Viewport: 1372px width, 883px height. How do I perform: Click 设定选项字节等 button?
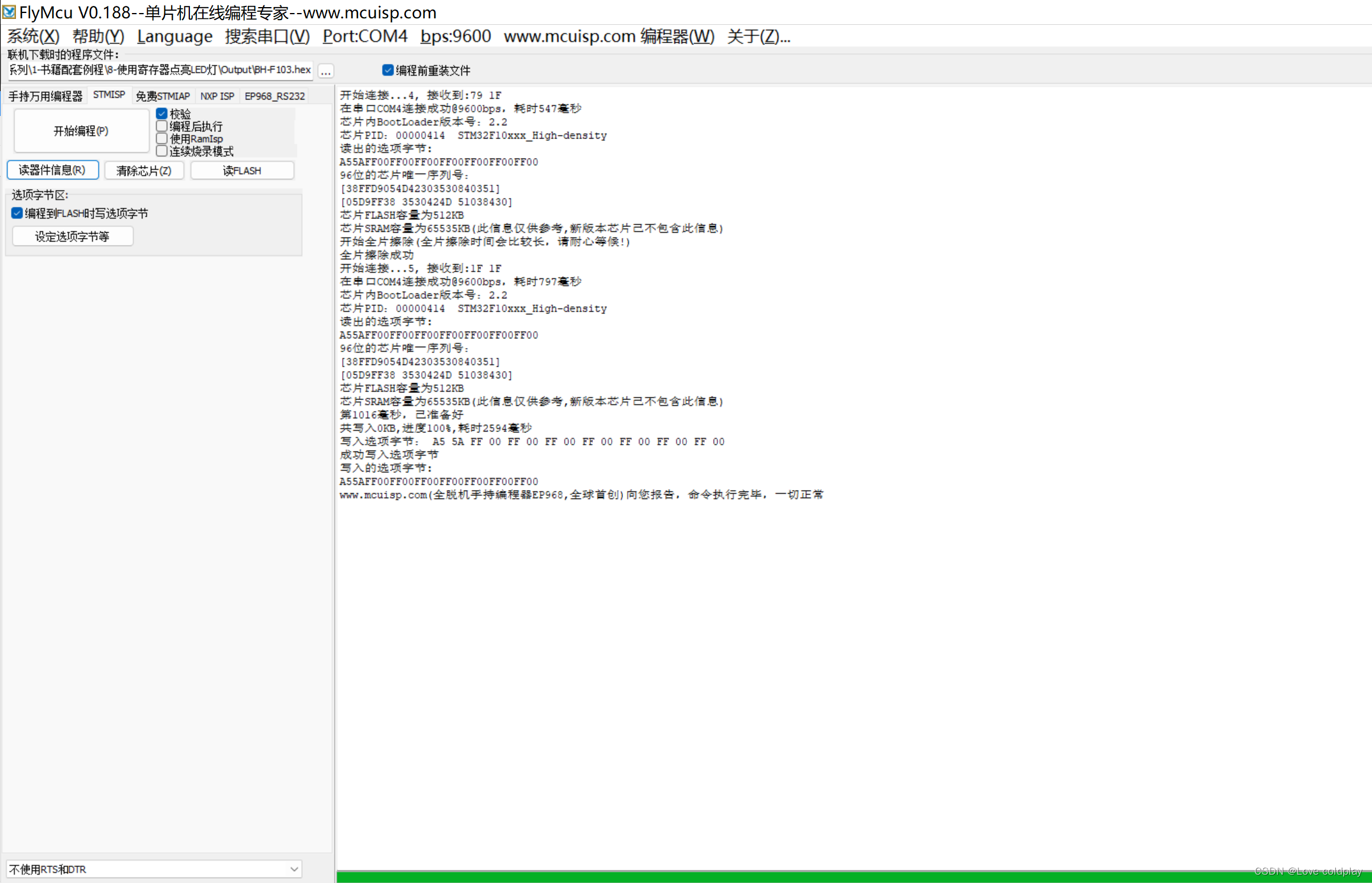point(72,237)
